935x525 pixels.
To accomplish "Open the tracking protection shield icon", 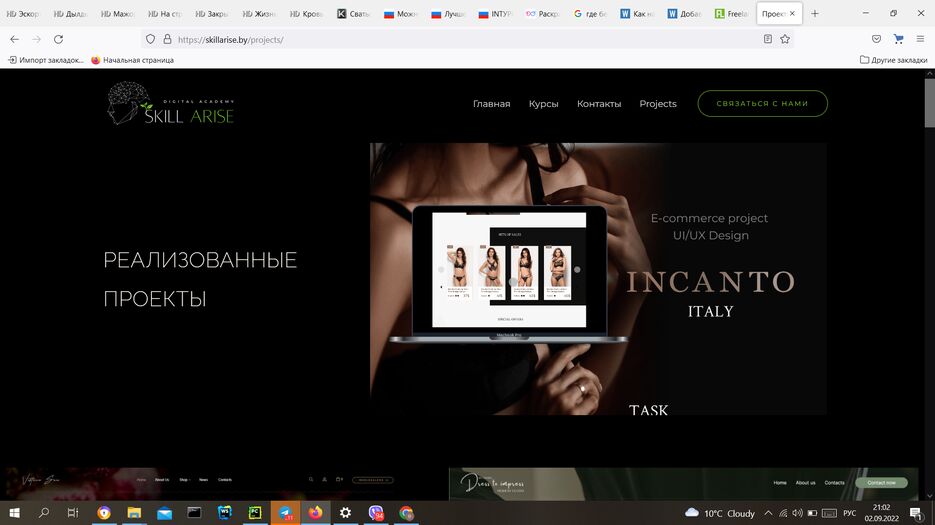I will click(150, 39).
